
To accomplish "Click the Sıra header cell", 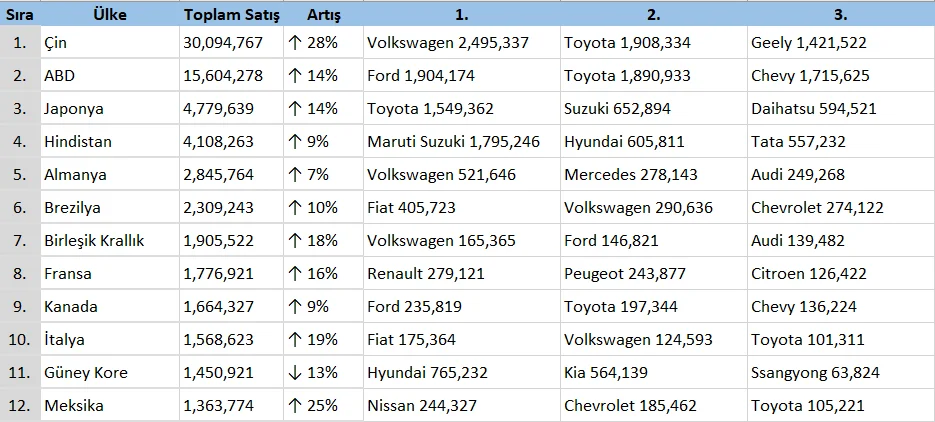I will (20, 15).
